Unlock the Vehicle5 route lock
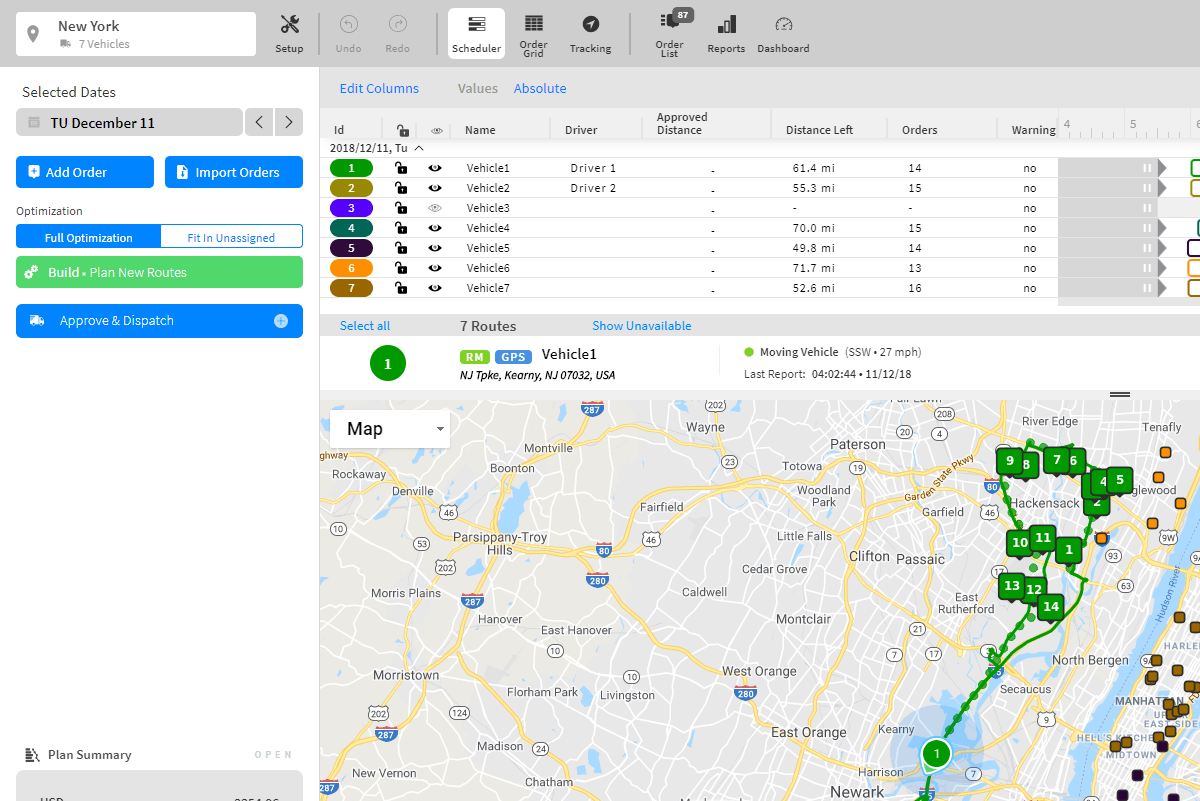Screen dimensions: 1200x801 (401, 247)
